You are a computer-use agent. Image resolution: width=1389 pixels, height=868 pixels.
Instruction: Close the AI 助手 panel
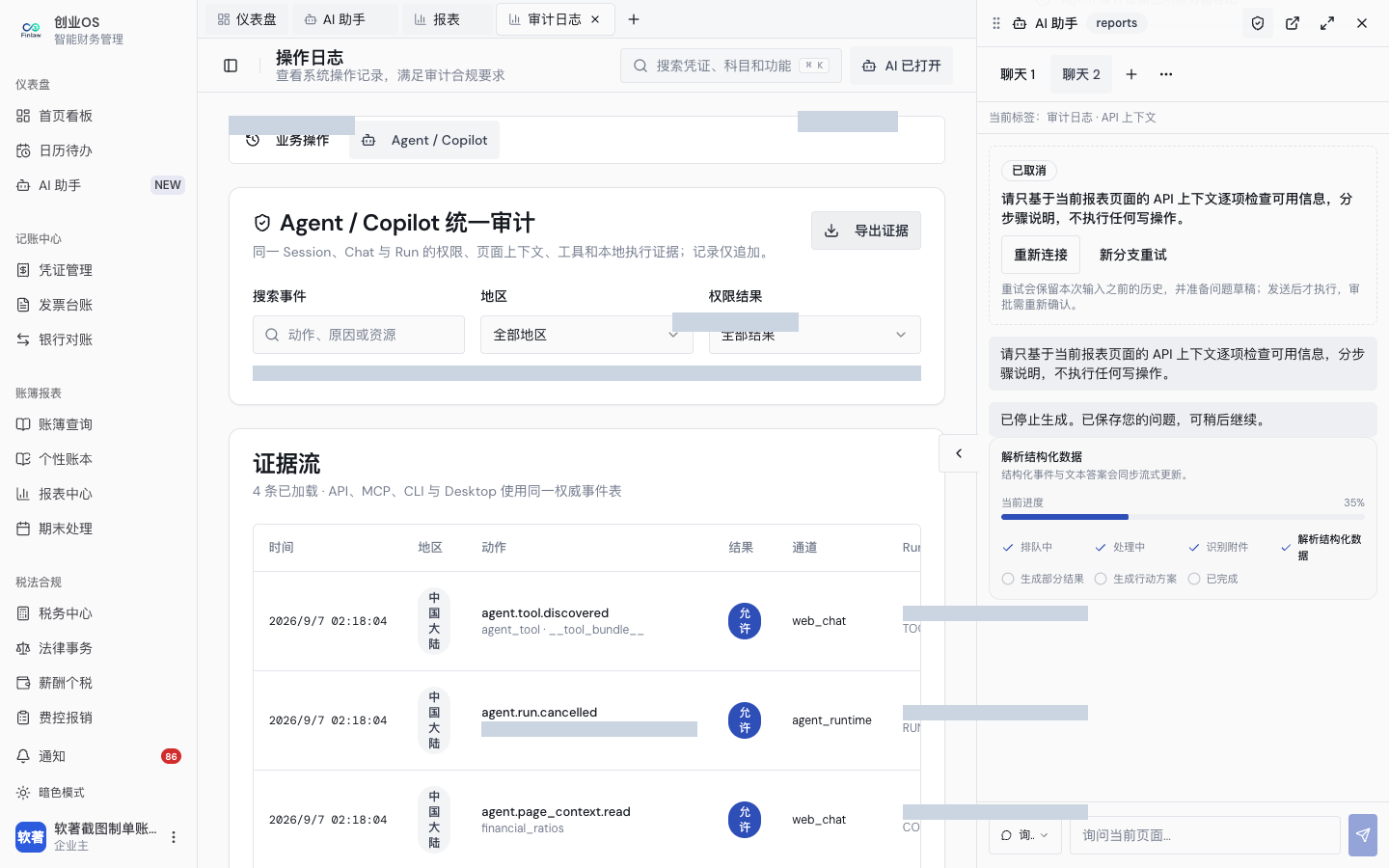pos(1362,23)
